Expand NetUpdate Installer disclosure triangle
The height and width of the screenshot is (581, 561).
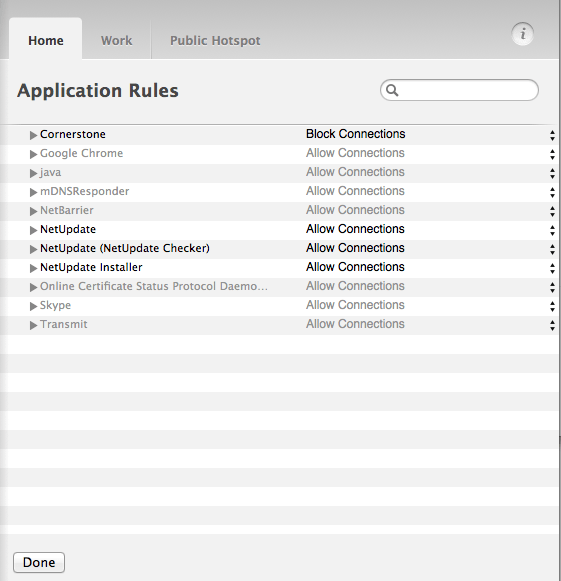click(x=33, y=268)
